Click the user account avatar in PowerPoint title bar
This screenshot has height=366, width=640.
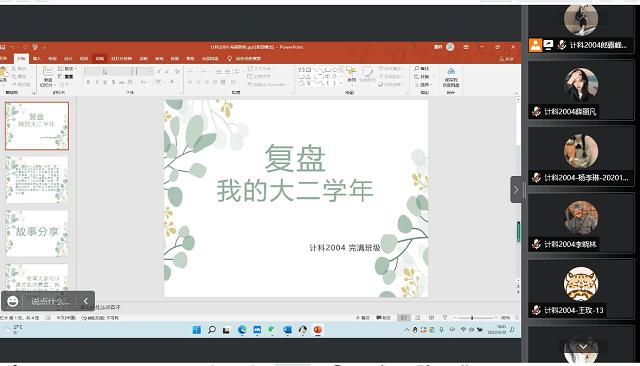point(450,47)
